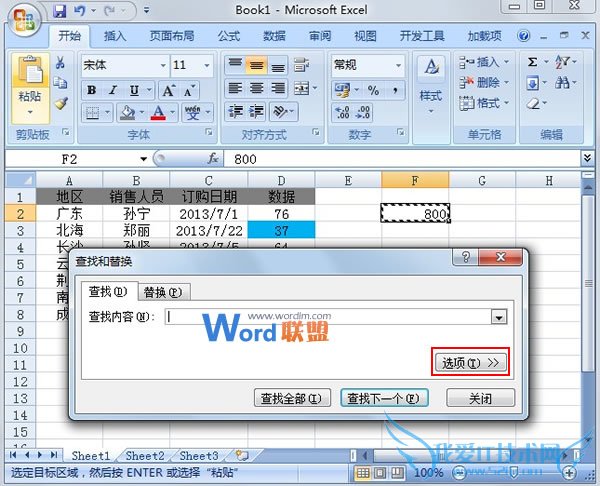Apply Bold formatting

(x=91, y=90)
